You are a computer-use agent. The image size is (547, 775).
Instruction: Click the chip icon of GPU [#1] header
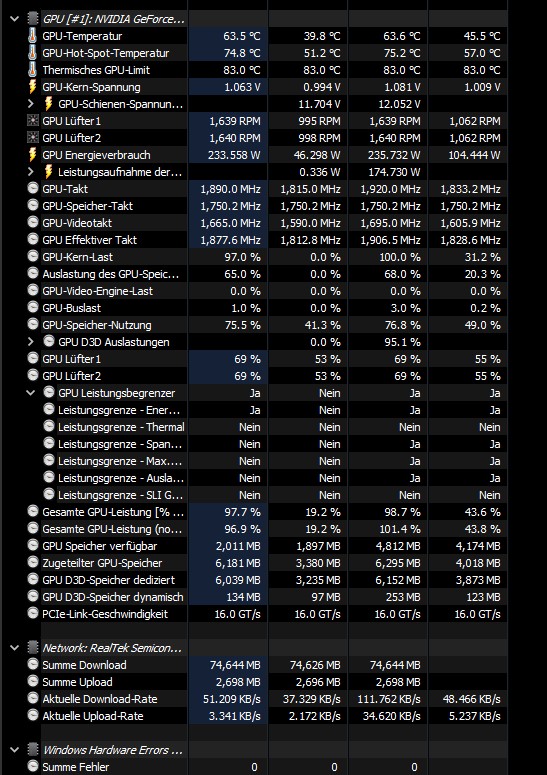coord(33,19)
